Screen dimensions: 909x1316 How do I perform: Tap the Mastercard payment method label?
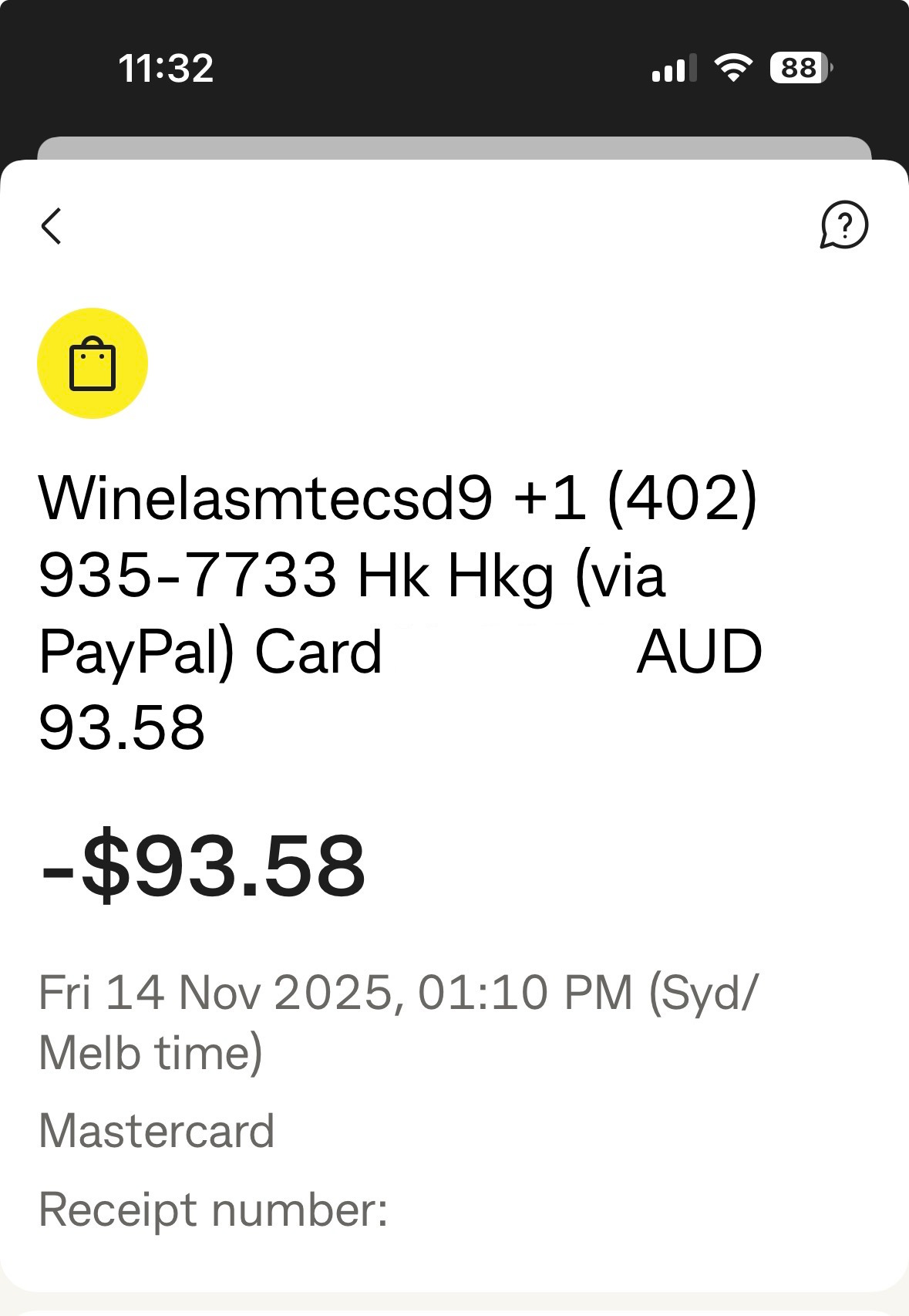[157, 1131]
